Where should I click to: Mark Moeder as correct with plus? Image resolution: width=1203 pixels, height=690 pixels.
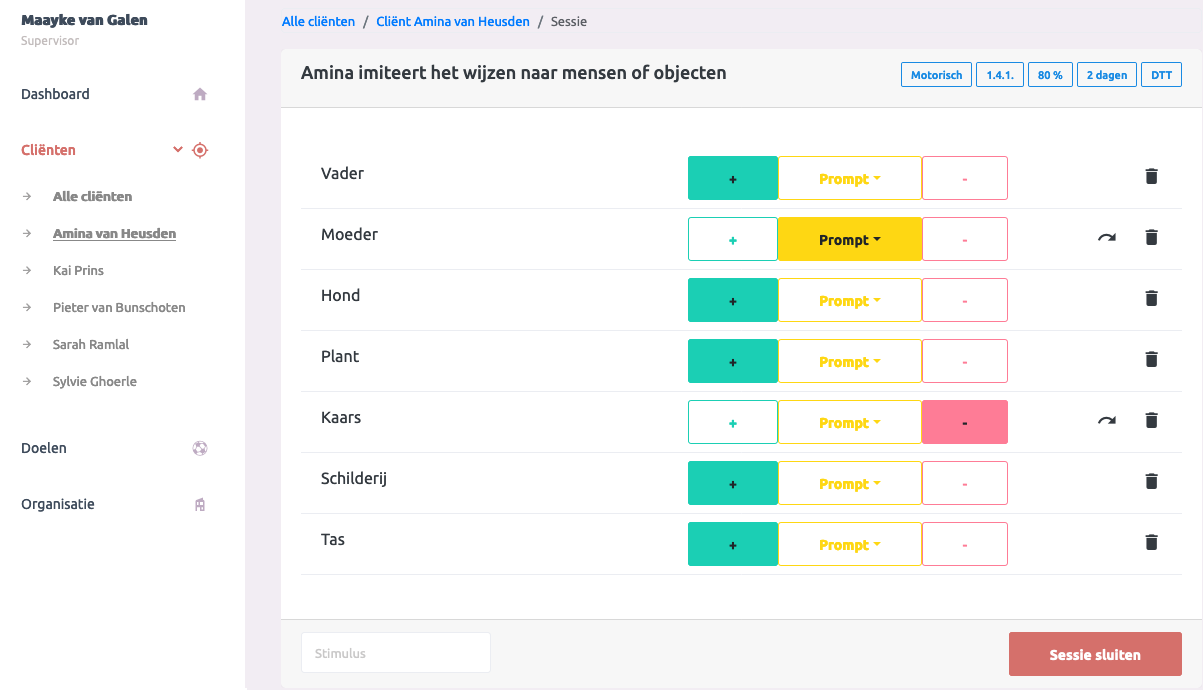coord(733,239)
